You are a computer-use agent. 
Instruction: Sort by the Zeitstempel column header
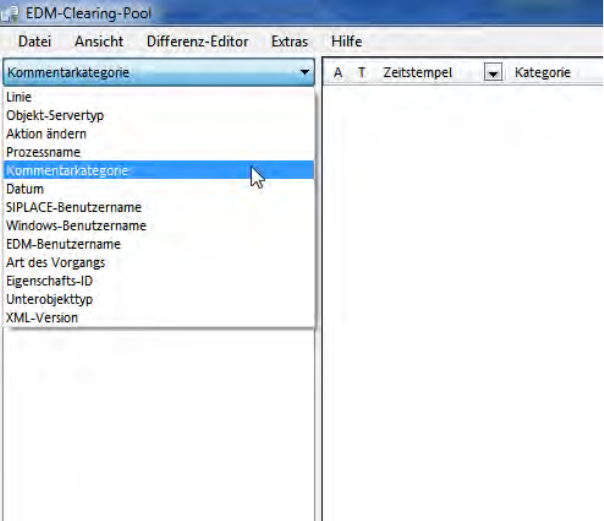(x=418, y=72)
